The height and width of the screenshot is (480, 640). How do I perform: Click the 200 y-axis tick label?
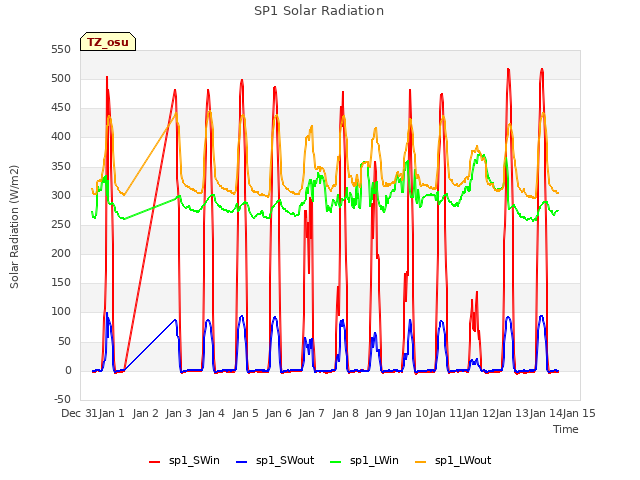(61, 253)
